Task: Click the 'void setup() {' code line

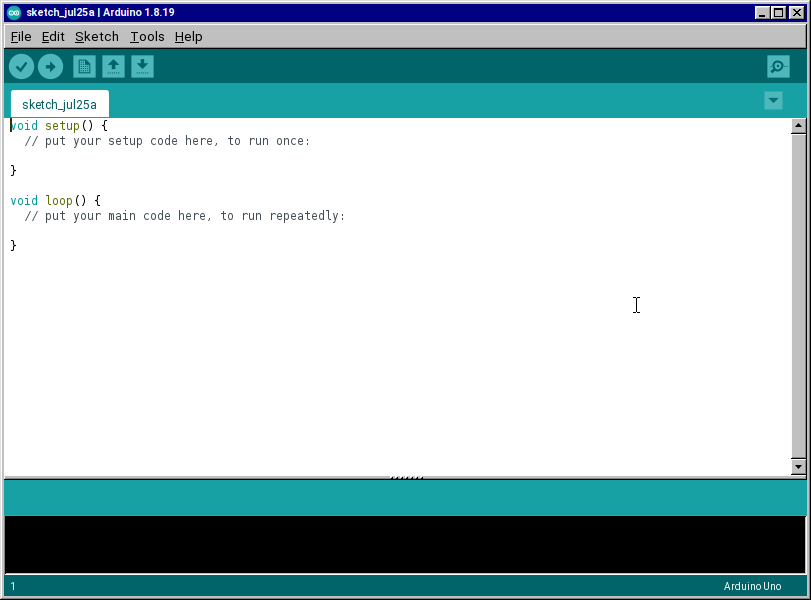Action: 59,126
